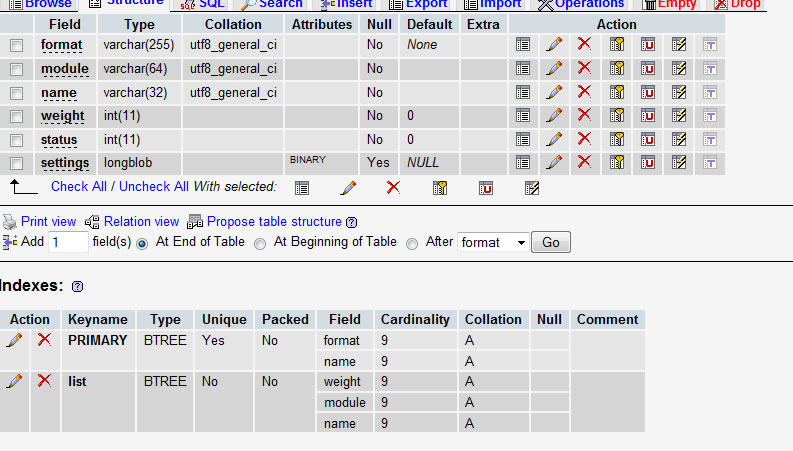Drop the list index using red X
The image size is (793, 451).
pyautogui.click(x=44, y=381)
